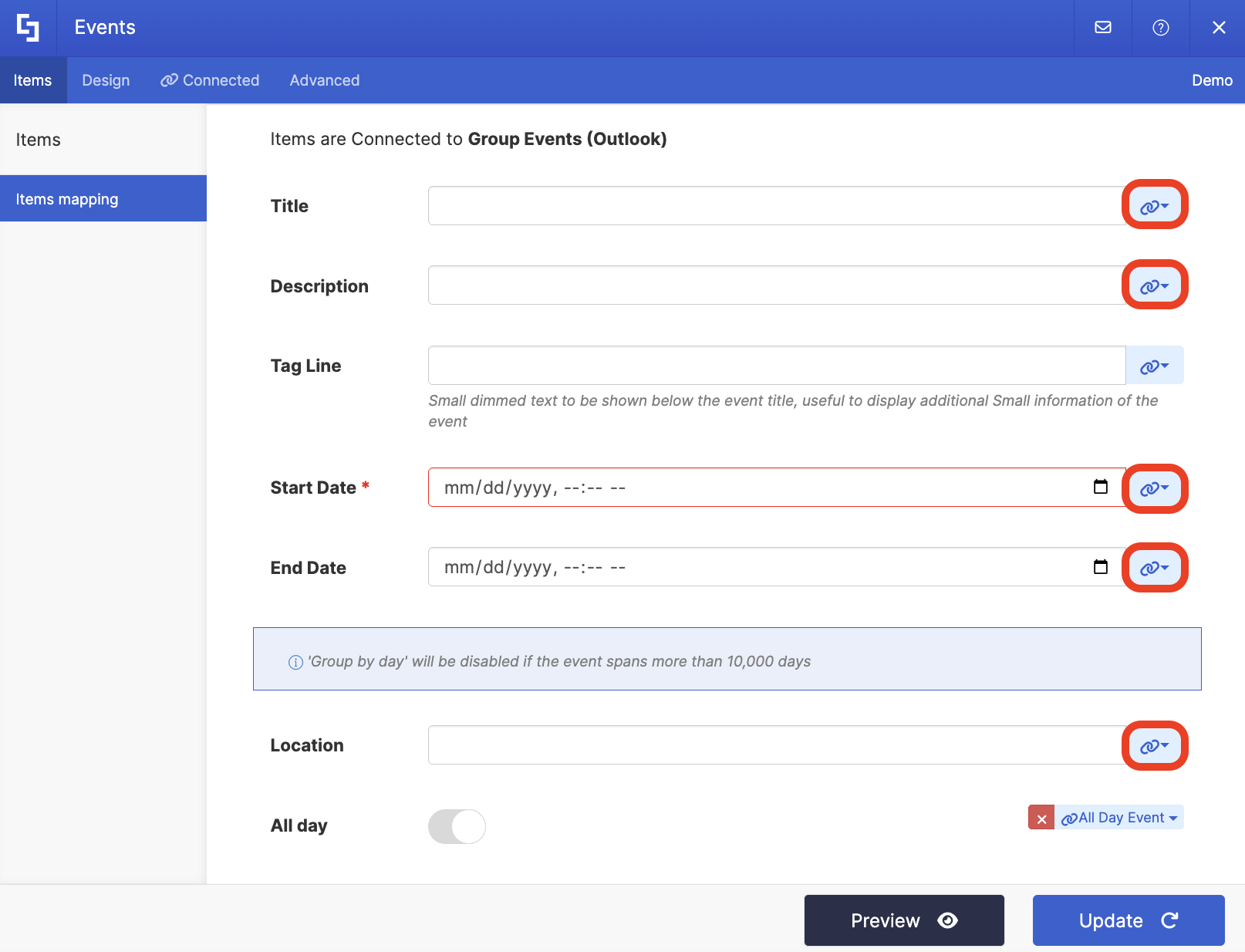This screenshot has height=952, width=1245.
Task: Open the Location connect dropdown
Action: pos(1155,745)
